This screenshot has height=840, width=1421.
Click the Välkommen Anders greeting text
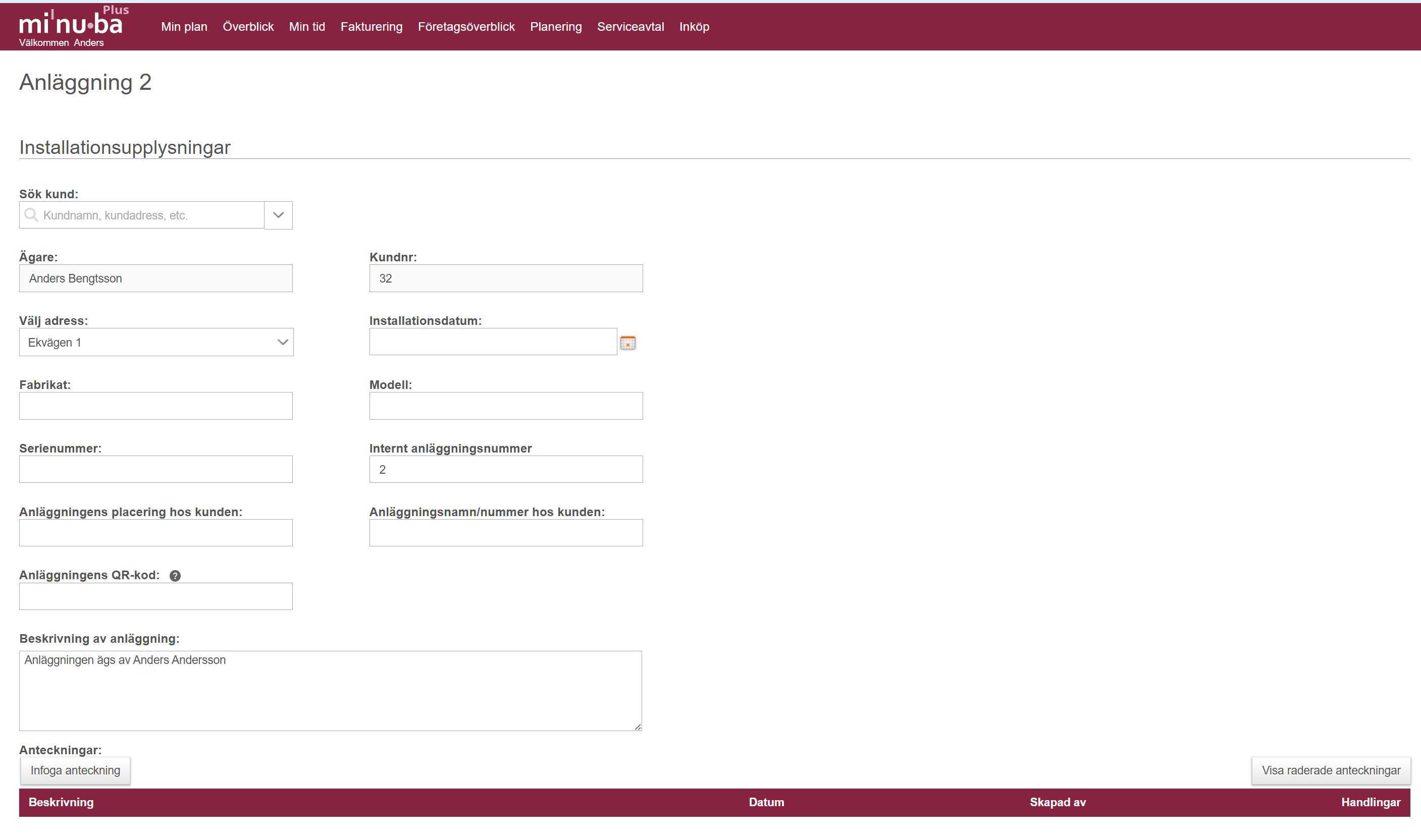61,43
